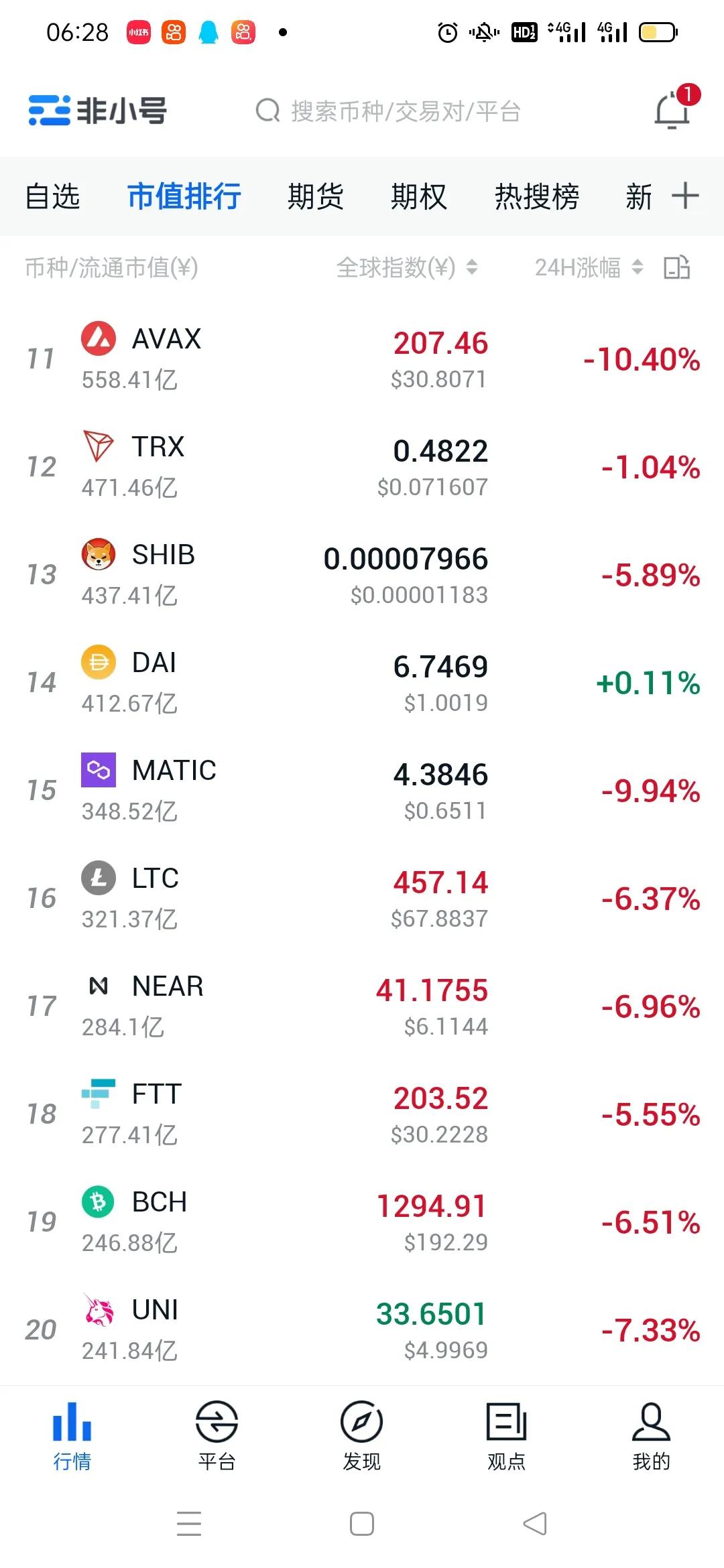This screenshot has width=724, height=1568.
Task: View LTC price details
Action: [440, 898]
